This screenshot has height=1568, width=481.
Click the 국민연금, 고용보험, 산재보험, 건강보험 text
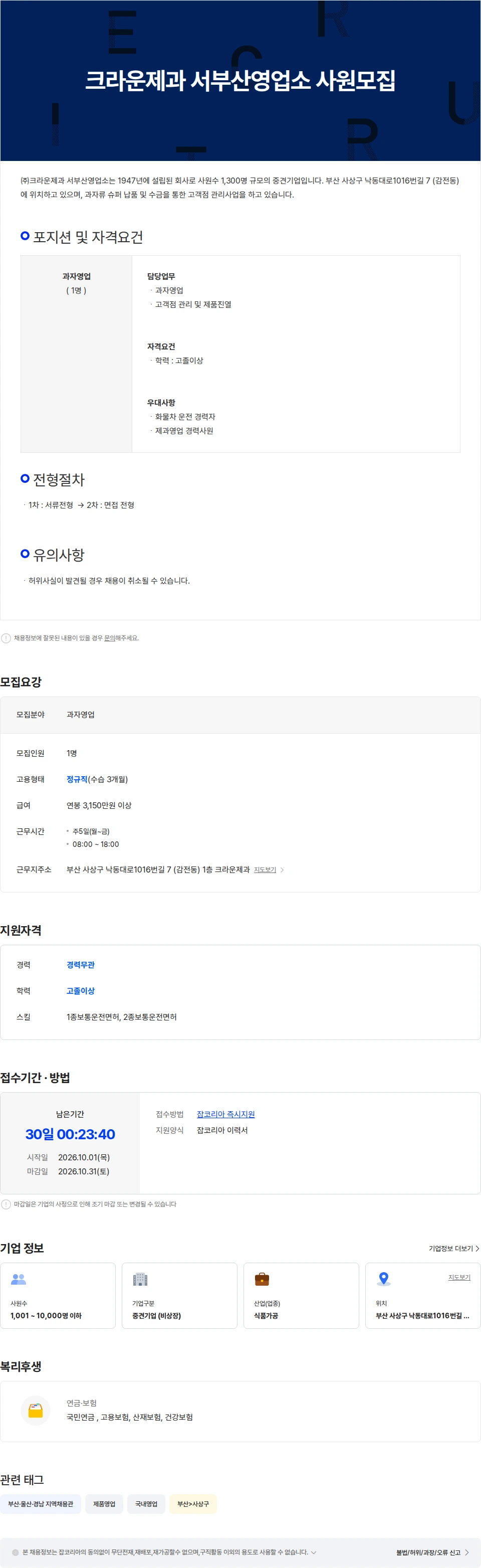[130, 1417]
